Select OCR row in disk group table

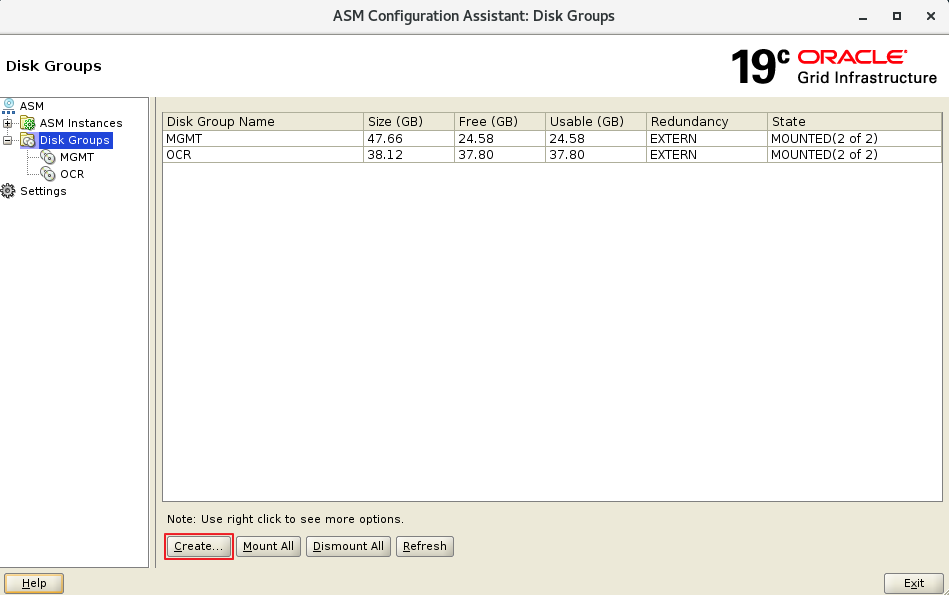coord(552,154)
